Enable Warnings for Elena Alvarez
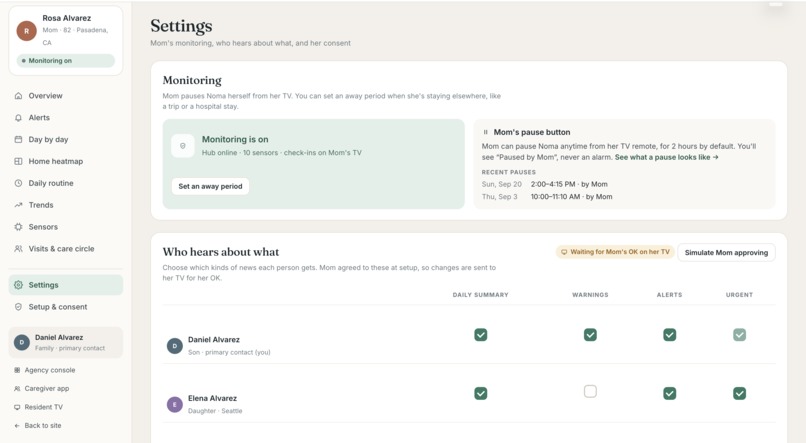 pyautogui.click(x=590, y=392)
